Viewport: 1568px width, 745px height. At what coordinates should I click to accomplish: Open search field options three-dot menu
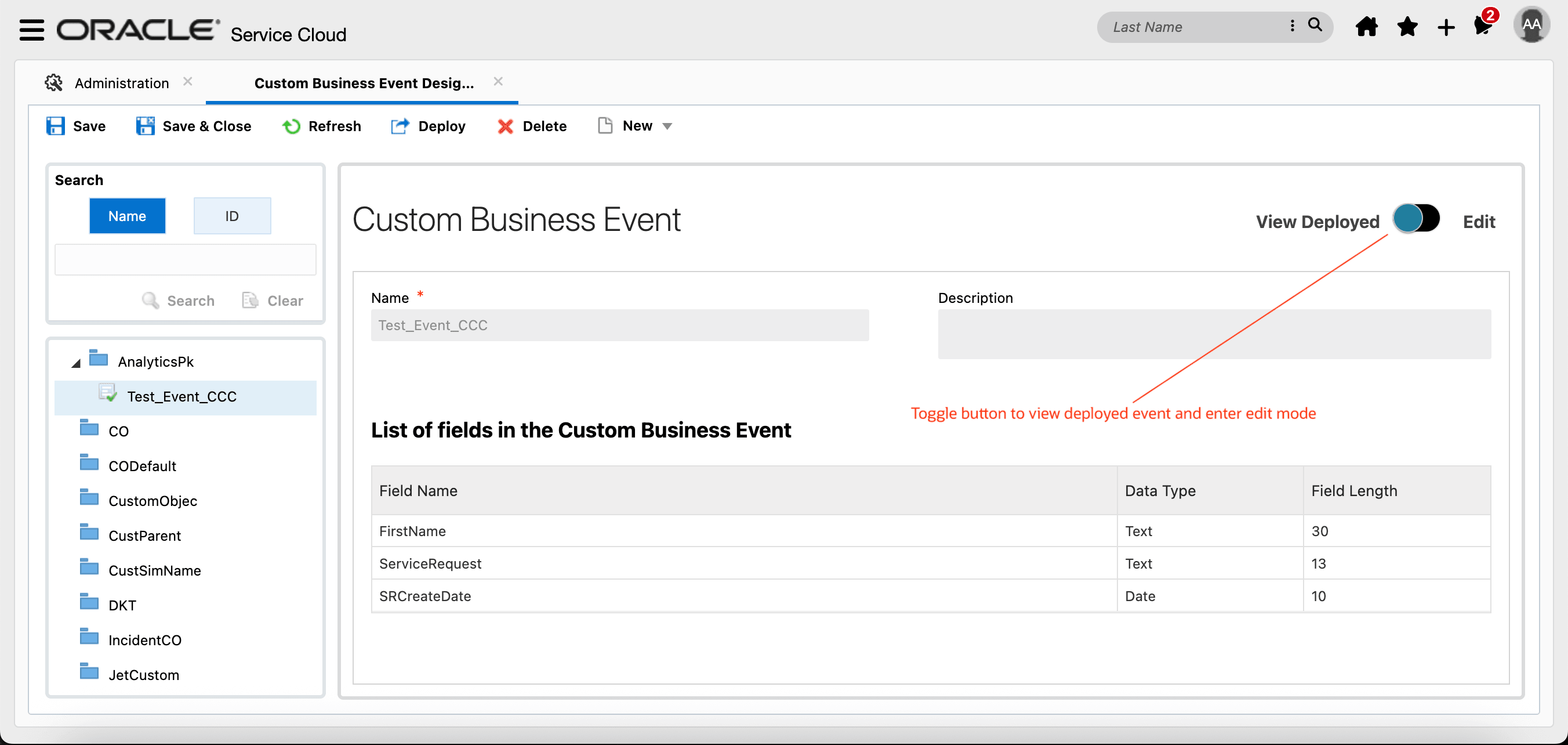1291,26
